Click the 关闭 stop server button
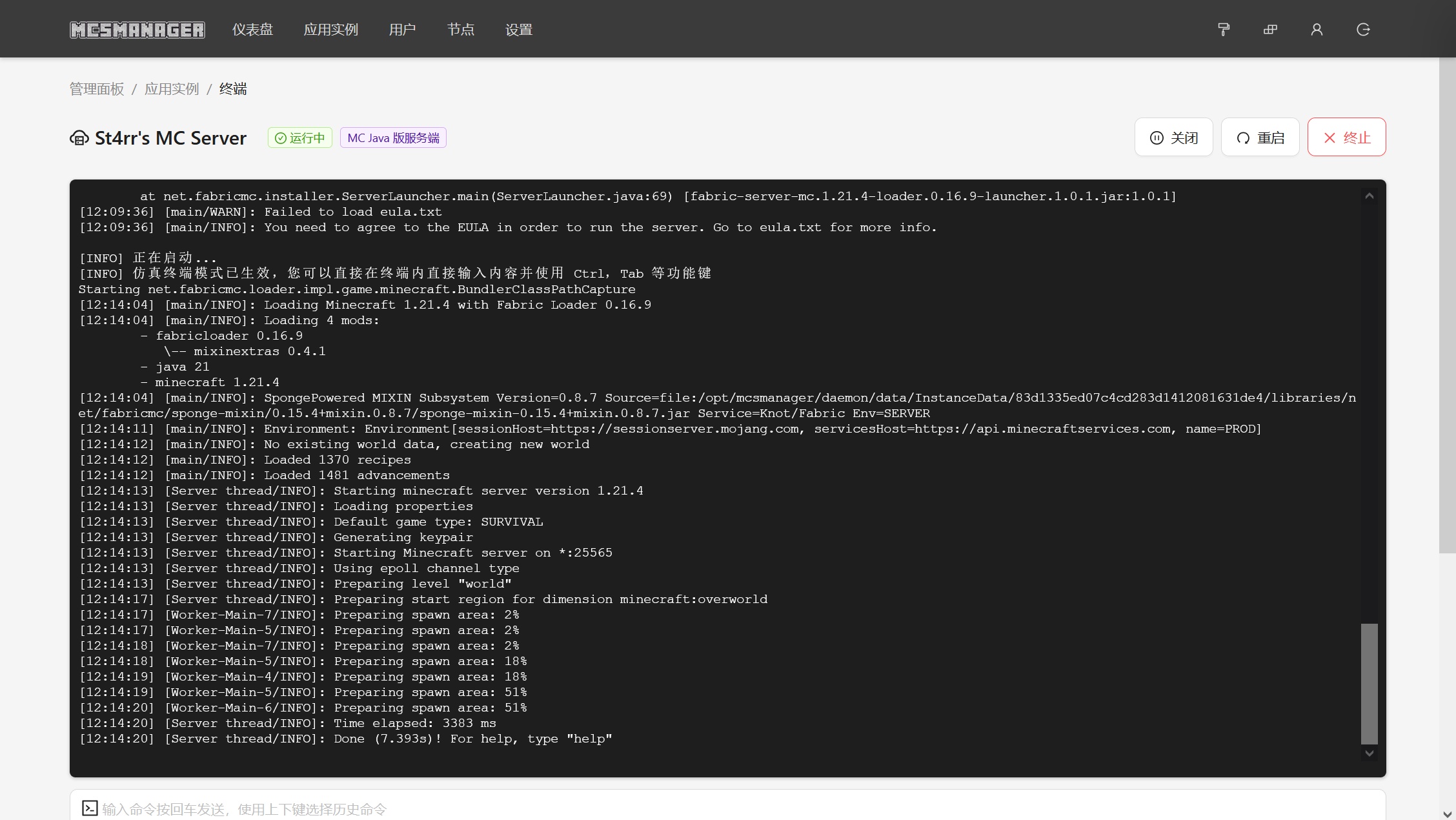 1173,137
